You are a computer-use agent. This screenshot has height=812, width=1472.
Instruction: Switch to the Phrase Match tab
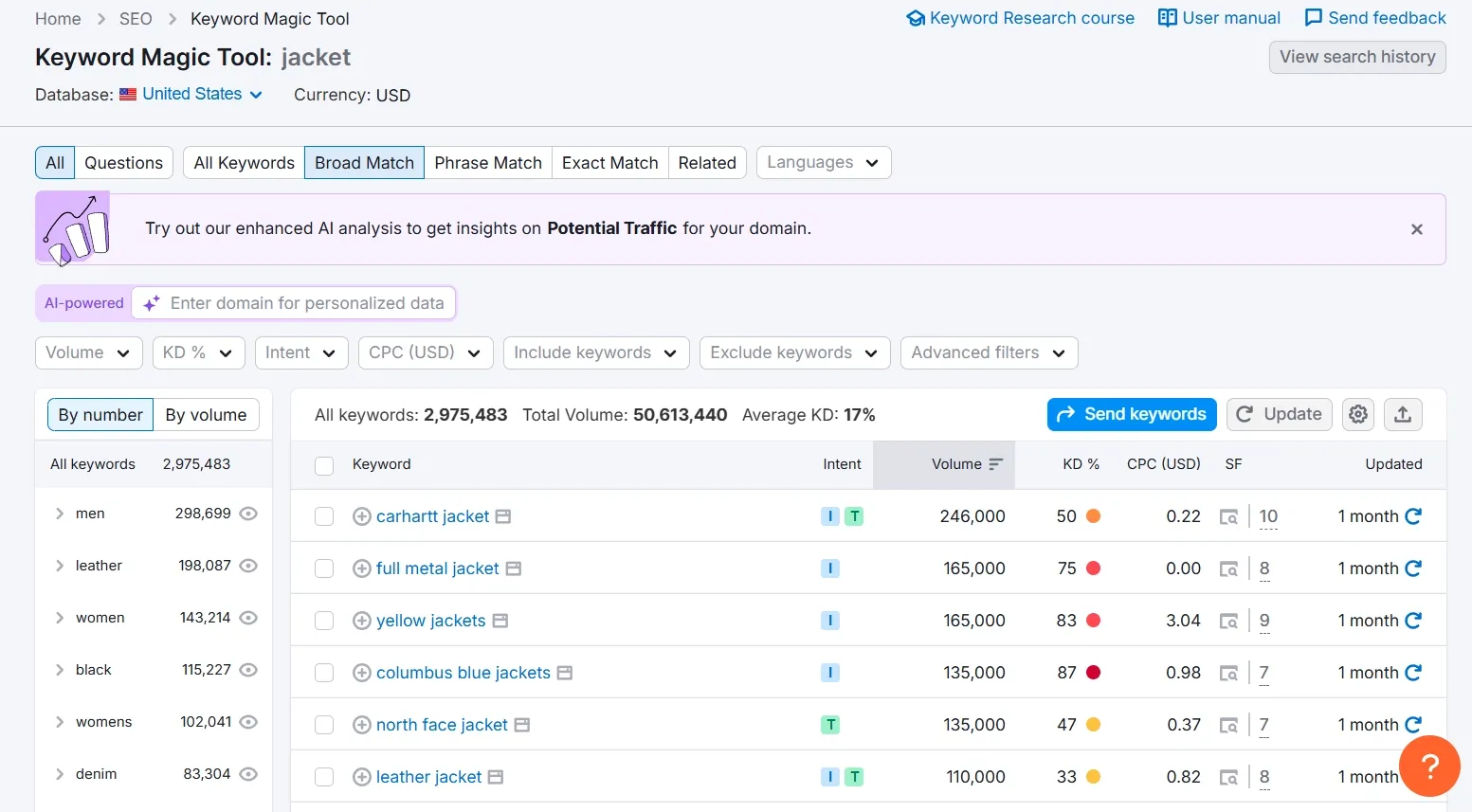pyautogui.click(x=487, y=163)
